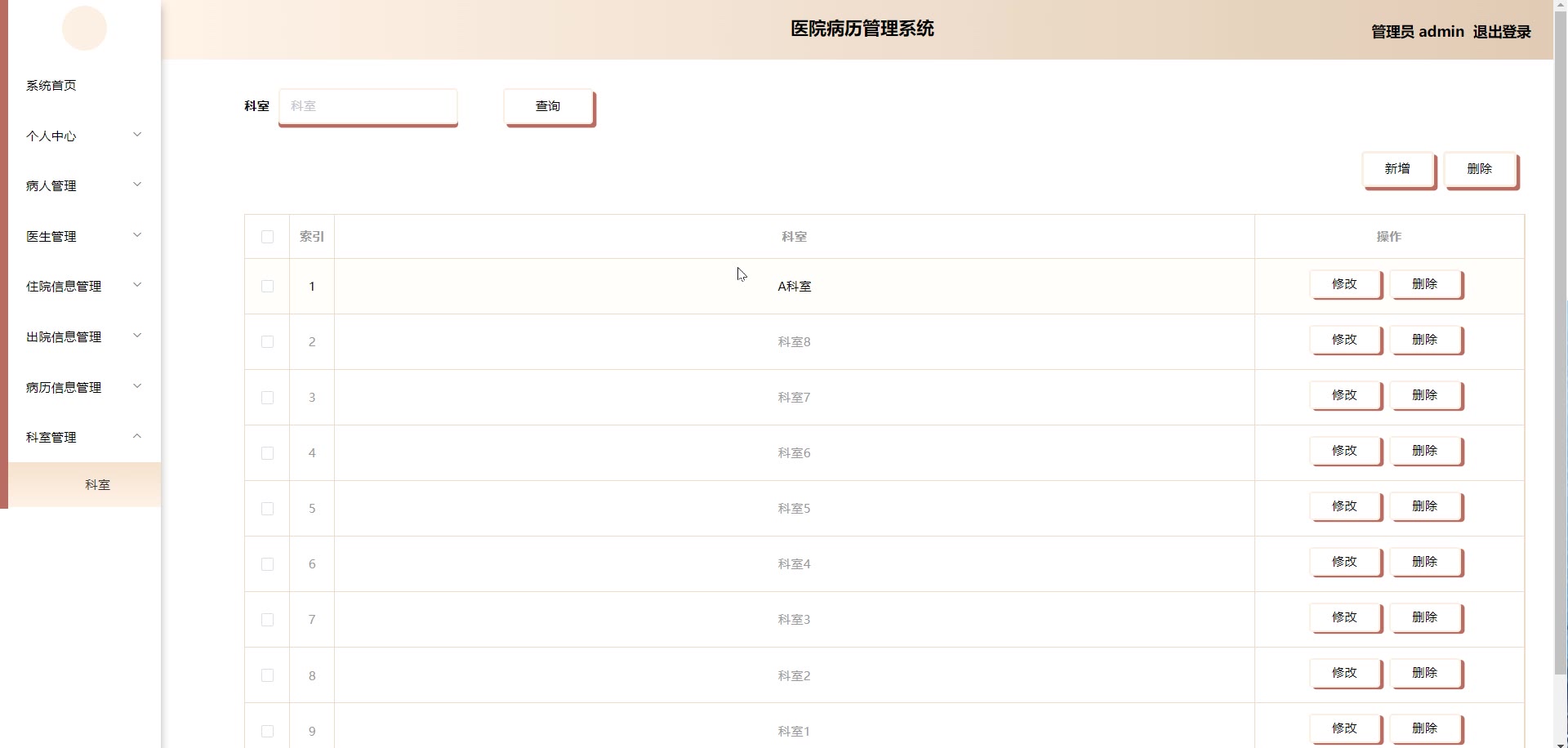Click 修改 for 科室6
1568x748 pixels.
point(1345,451)
